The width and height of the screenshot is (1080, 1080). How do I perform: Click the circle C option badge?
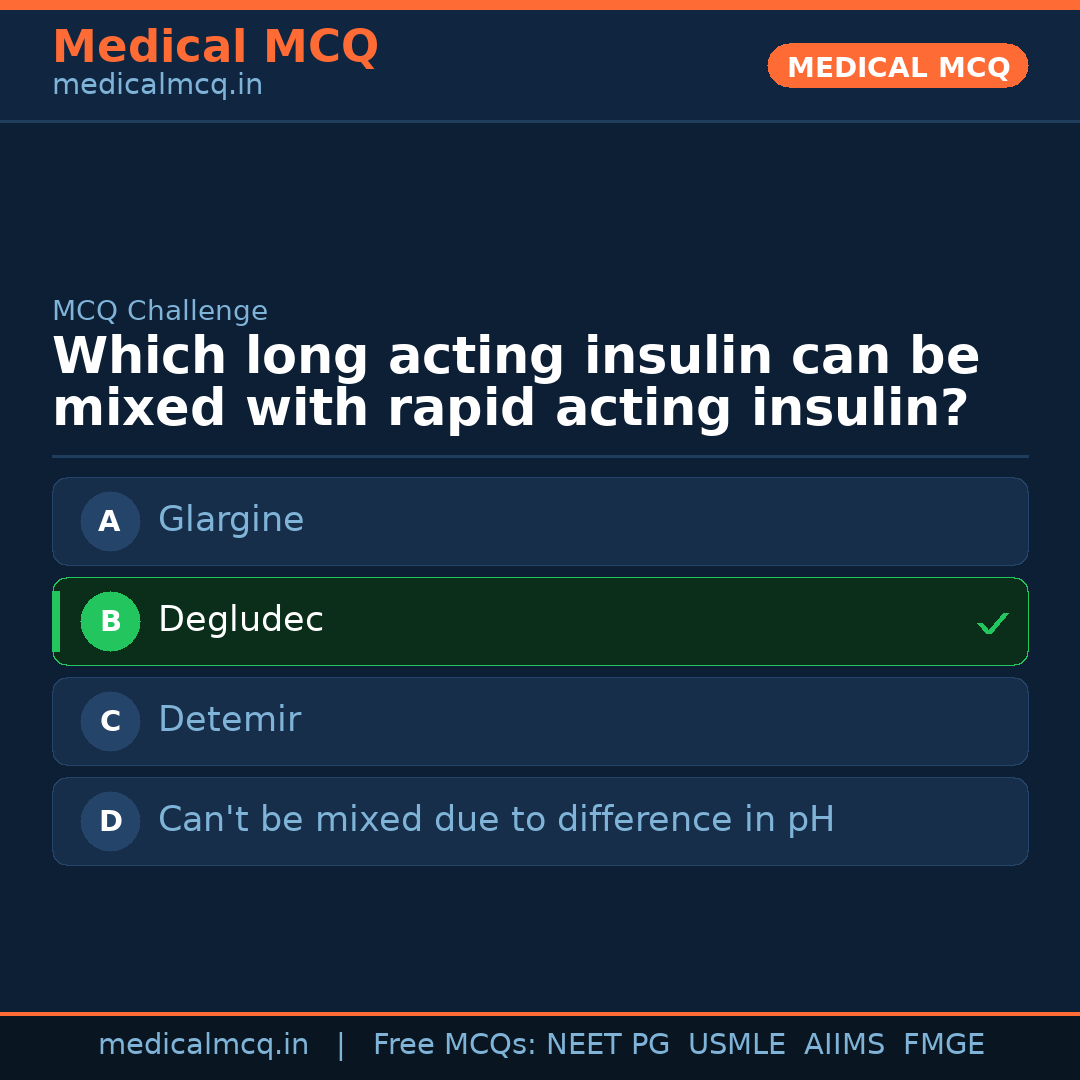pos(110,721)
